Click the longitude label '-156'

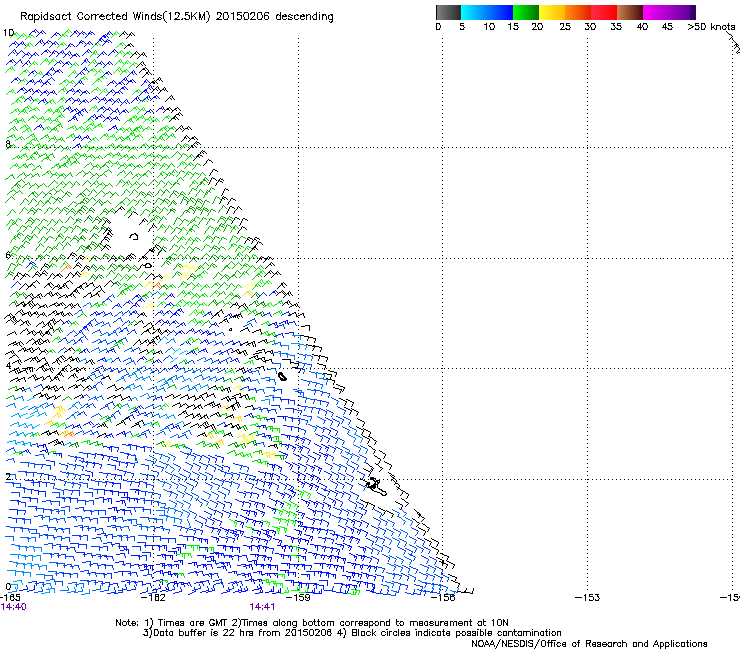(x=443, y=598)
